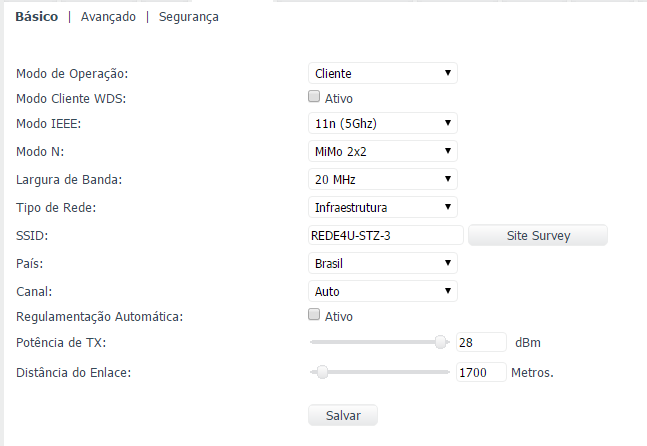Change the Modo N selection
Viewport: 647px width, 446px height.
tap(382, 151)
